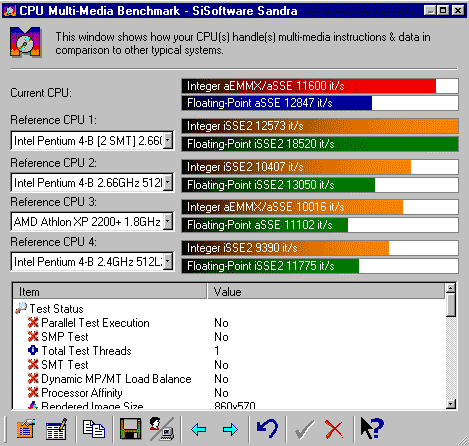Click the Total Test Threads info icon
Viewport: 469px width, 446px height.
33,350
